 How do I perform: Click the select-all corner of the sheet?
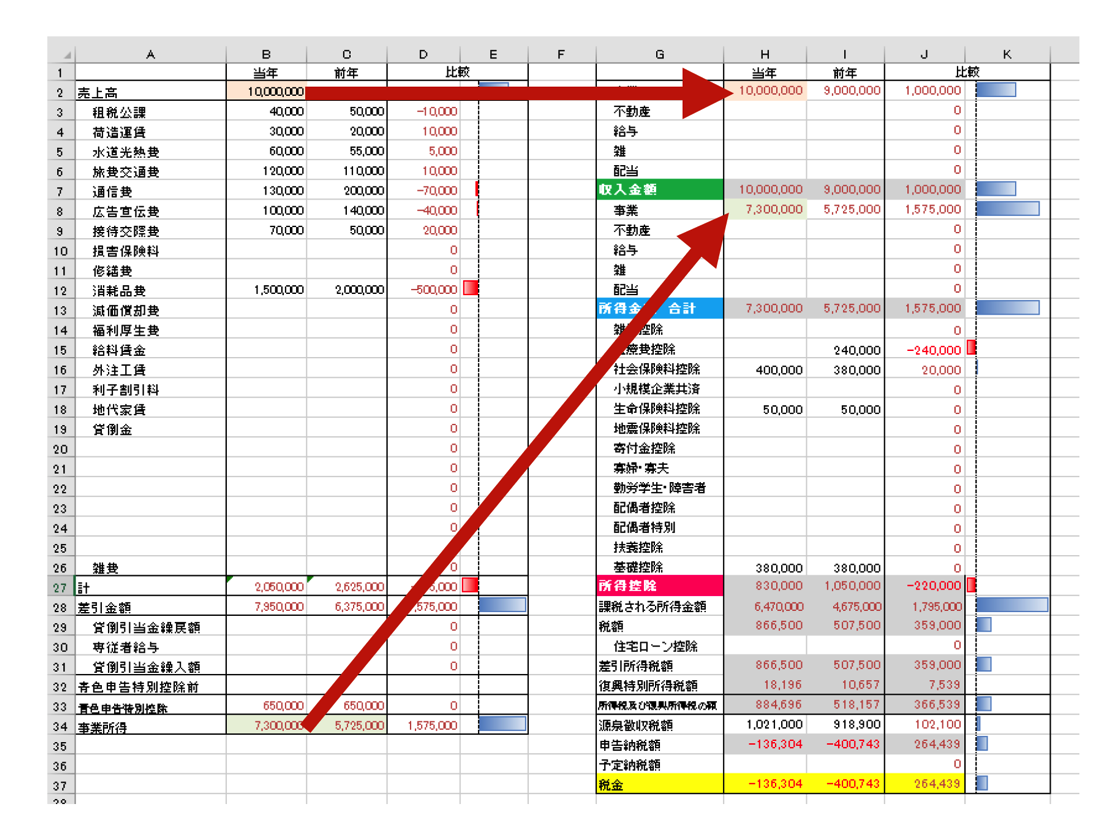point(61,54)
